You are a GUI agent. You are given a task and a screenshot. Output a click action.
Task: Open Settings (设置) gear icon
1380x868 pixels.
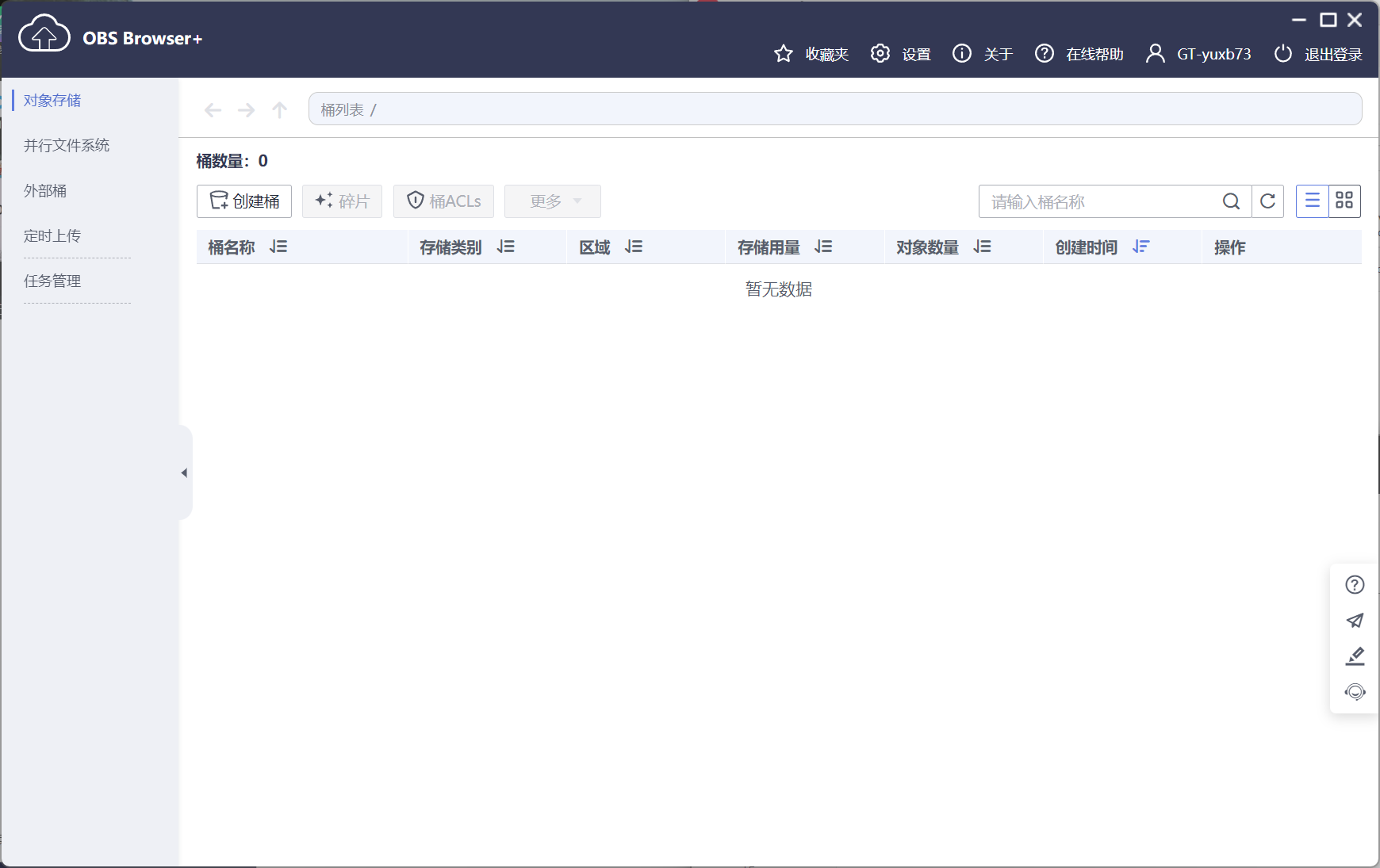coord(880,53)
